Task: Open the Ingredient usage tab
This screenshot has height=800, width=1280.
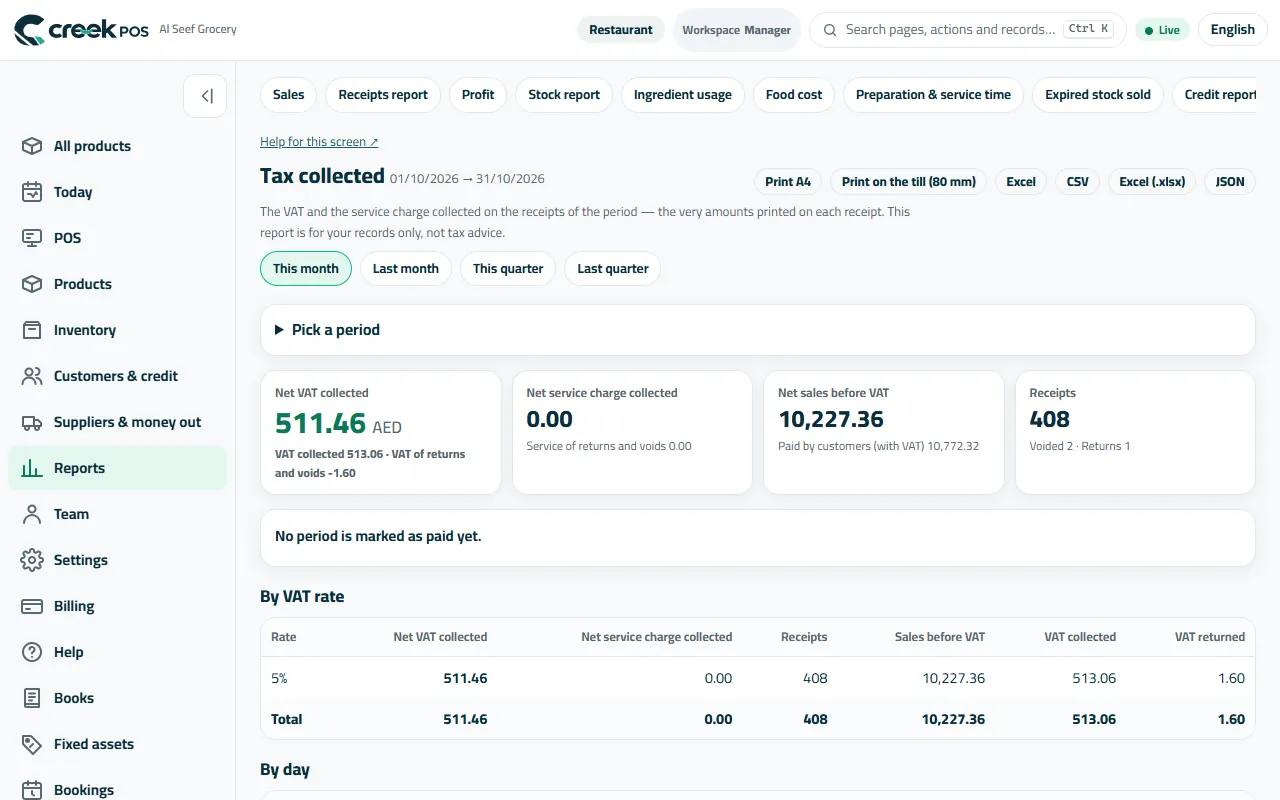Action: tap(683, 95)
